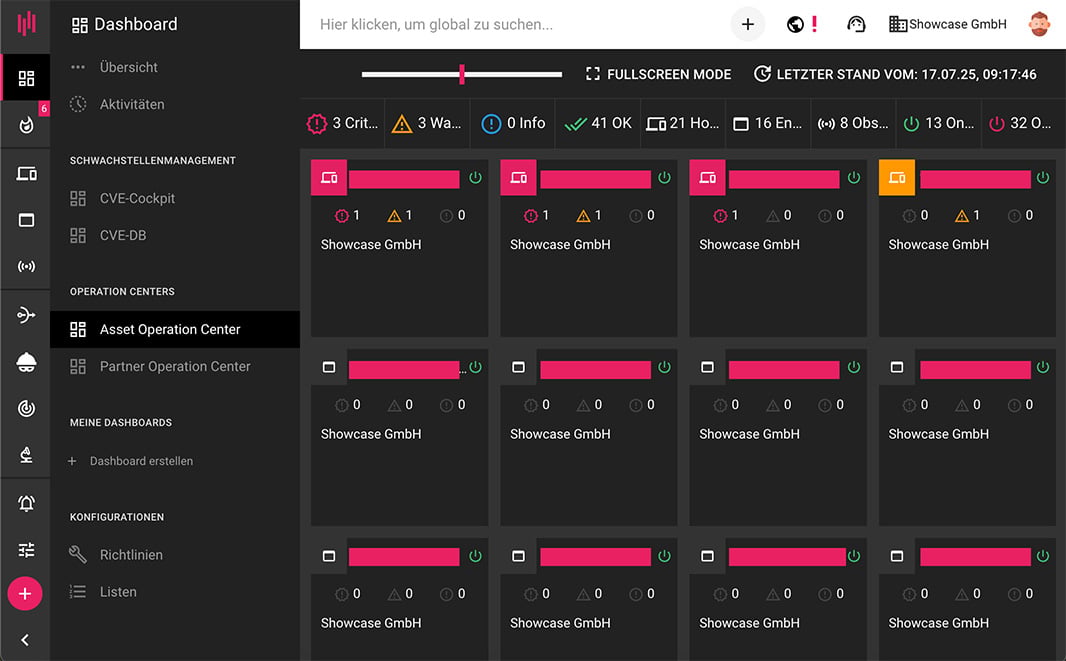Screen dimensions: 1066x661
Task: Open the helmet-shaped icon in the icon bar
Action: click(26, 362)
